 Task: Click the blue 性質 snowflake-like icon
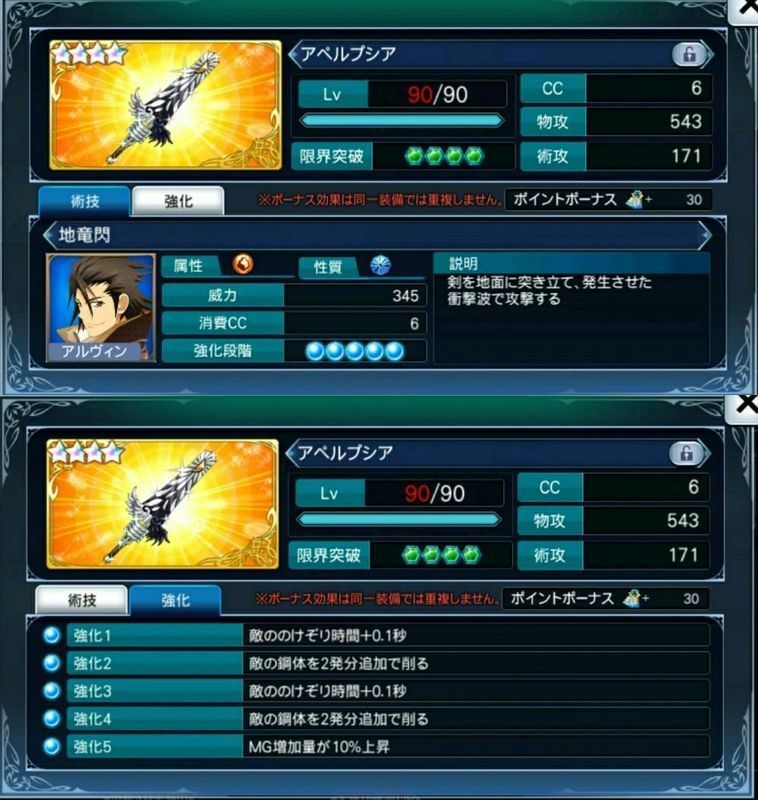click(x=380, y=265)
